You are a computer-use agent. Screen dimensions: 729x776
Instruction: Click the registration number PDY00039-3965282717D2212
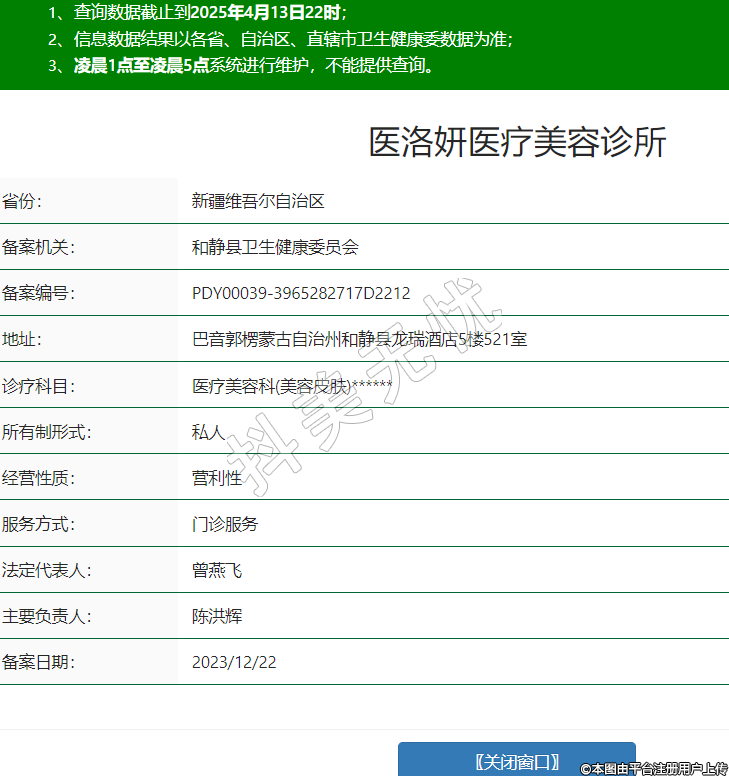(x=301, y=293)
